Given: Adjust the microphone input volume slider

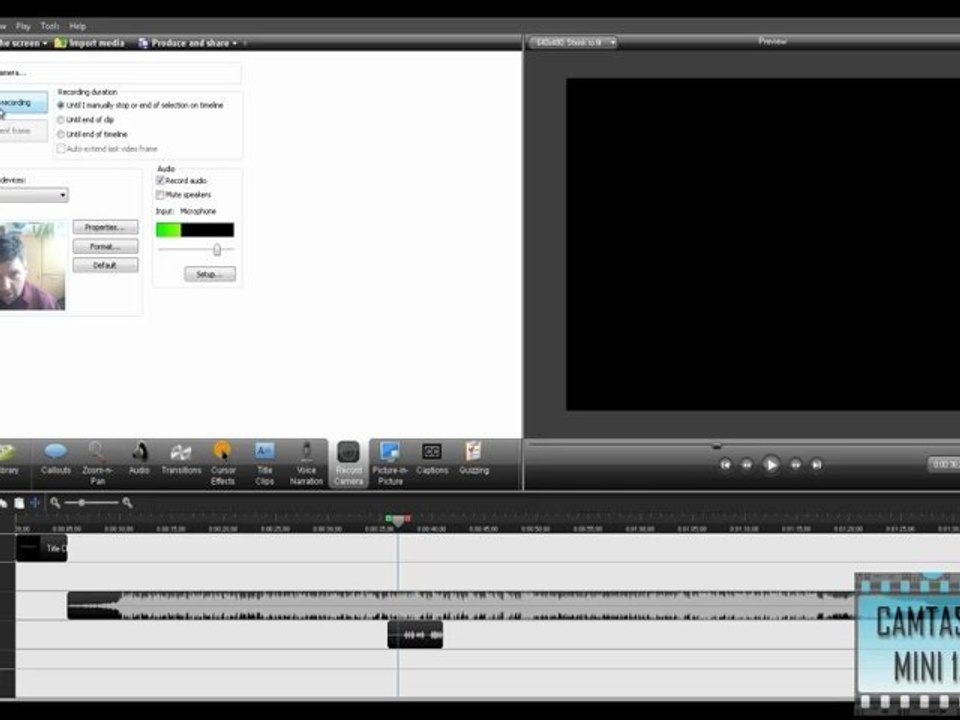Looking at the screenshot, I should (x=217, y=249).
